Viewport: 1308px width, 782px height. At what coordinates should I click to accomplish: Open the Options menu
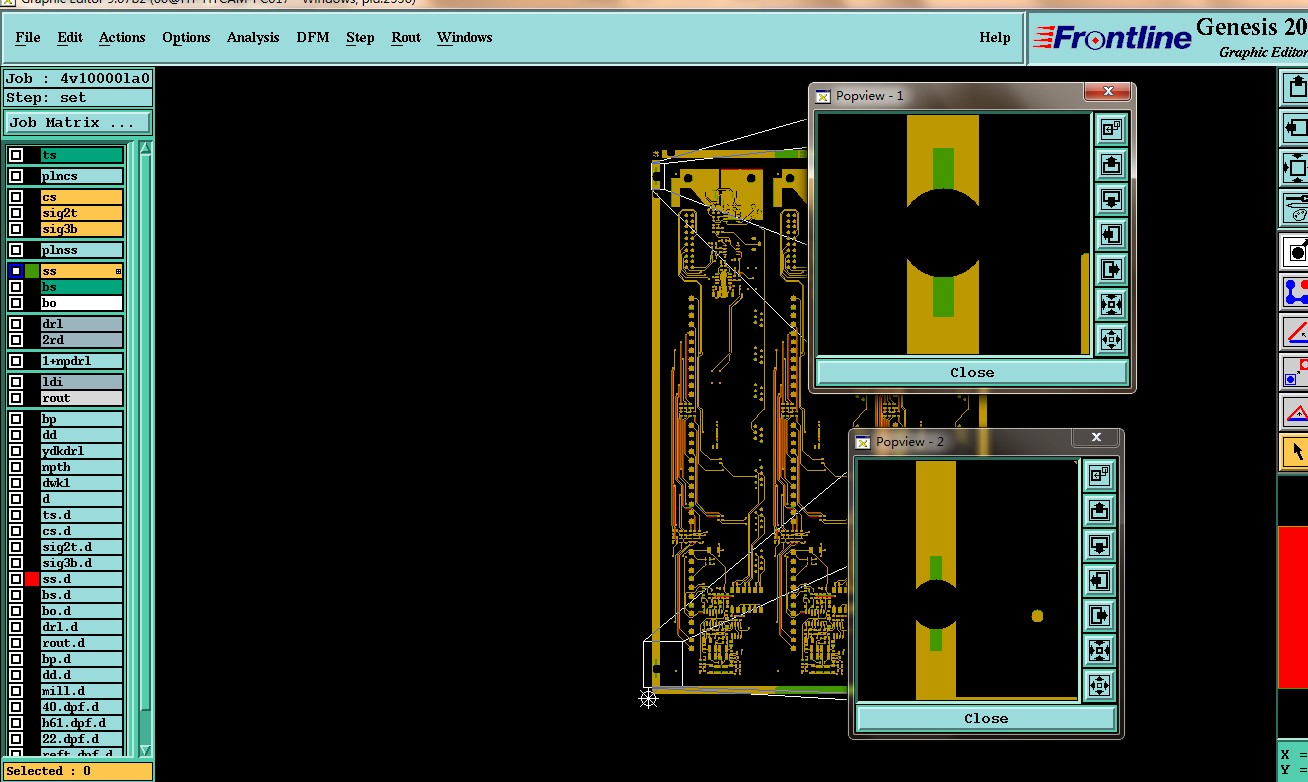186,37
